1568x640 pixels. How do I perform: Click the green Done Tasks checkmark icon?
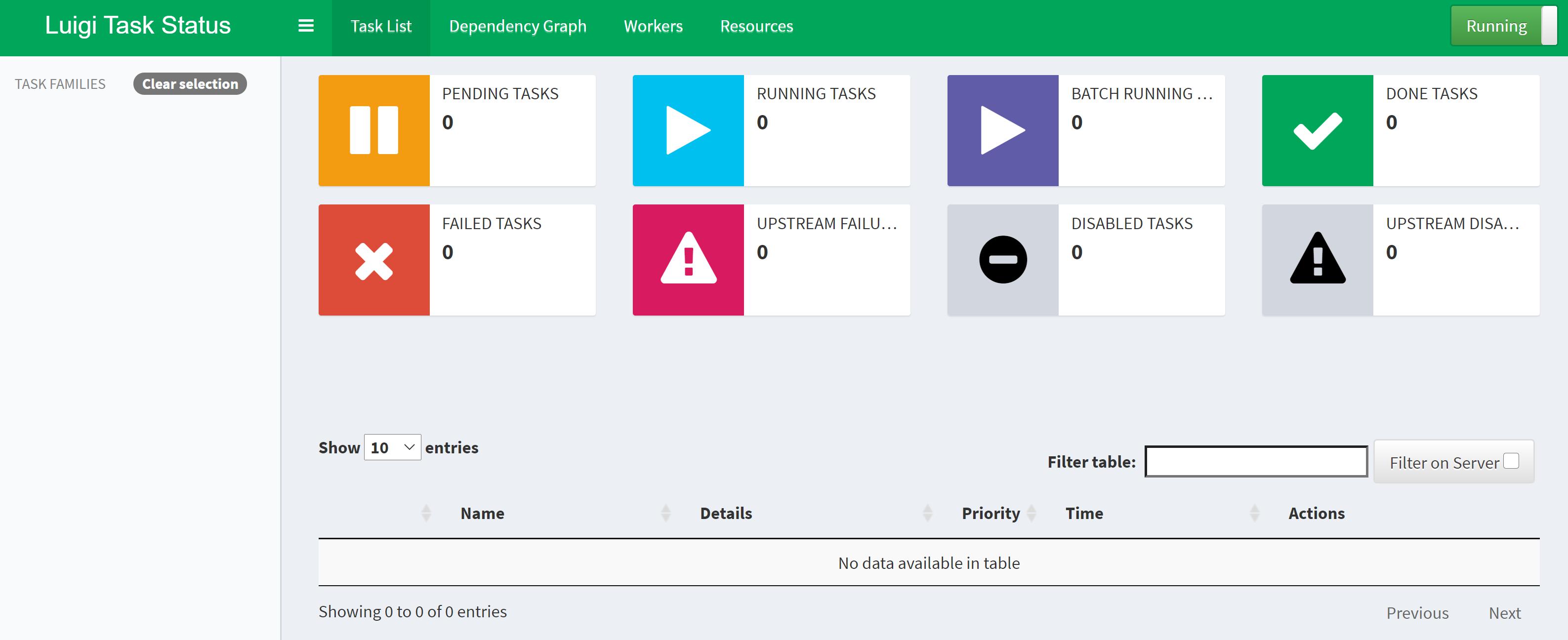click(1317, 130)
